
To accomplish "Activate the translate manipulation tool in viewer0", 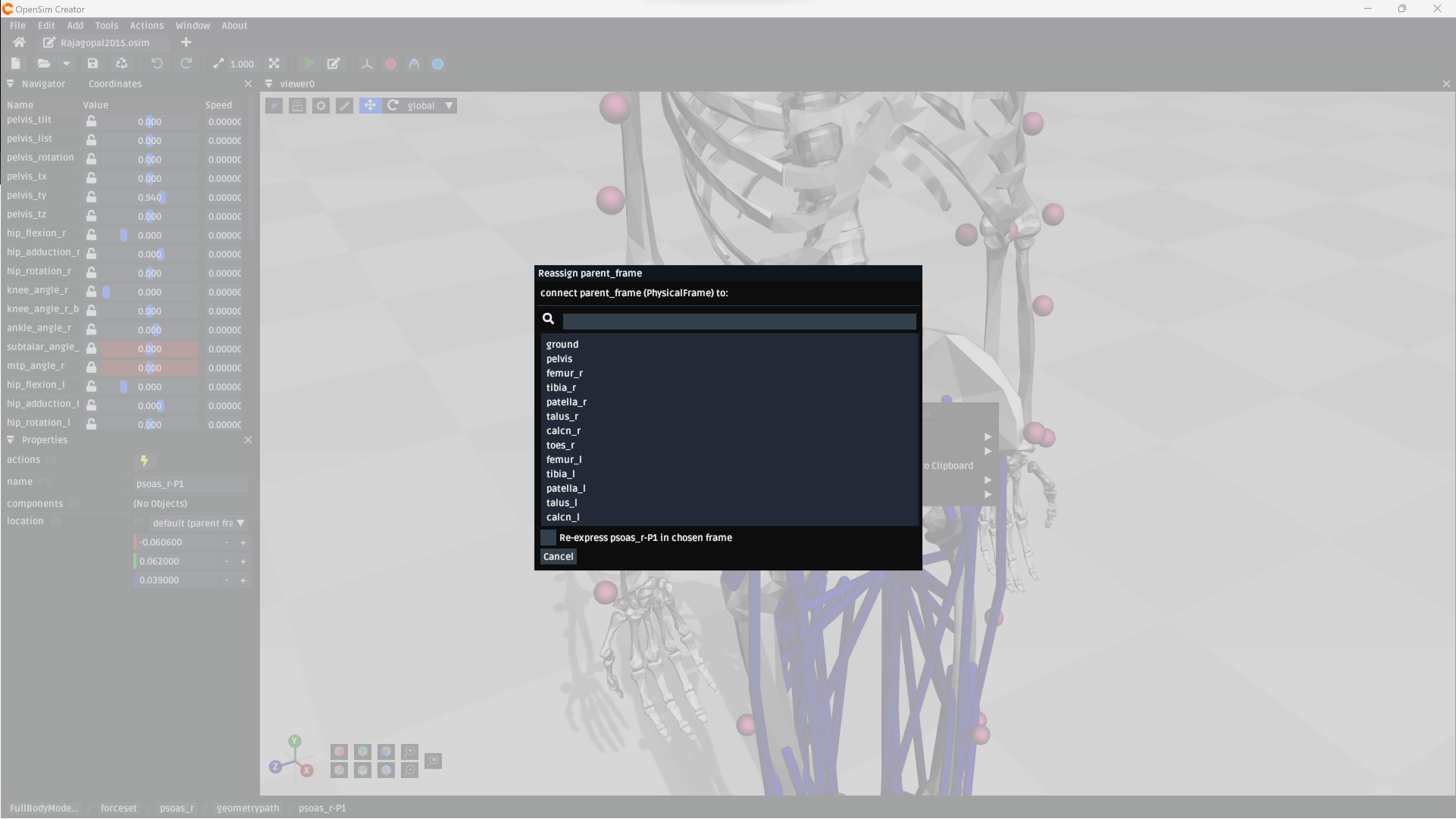I will [x=369, y=106].
